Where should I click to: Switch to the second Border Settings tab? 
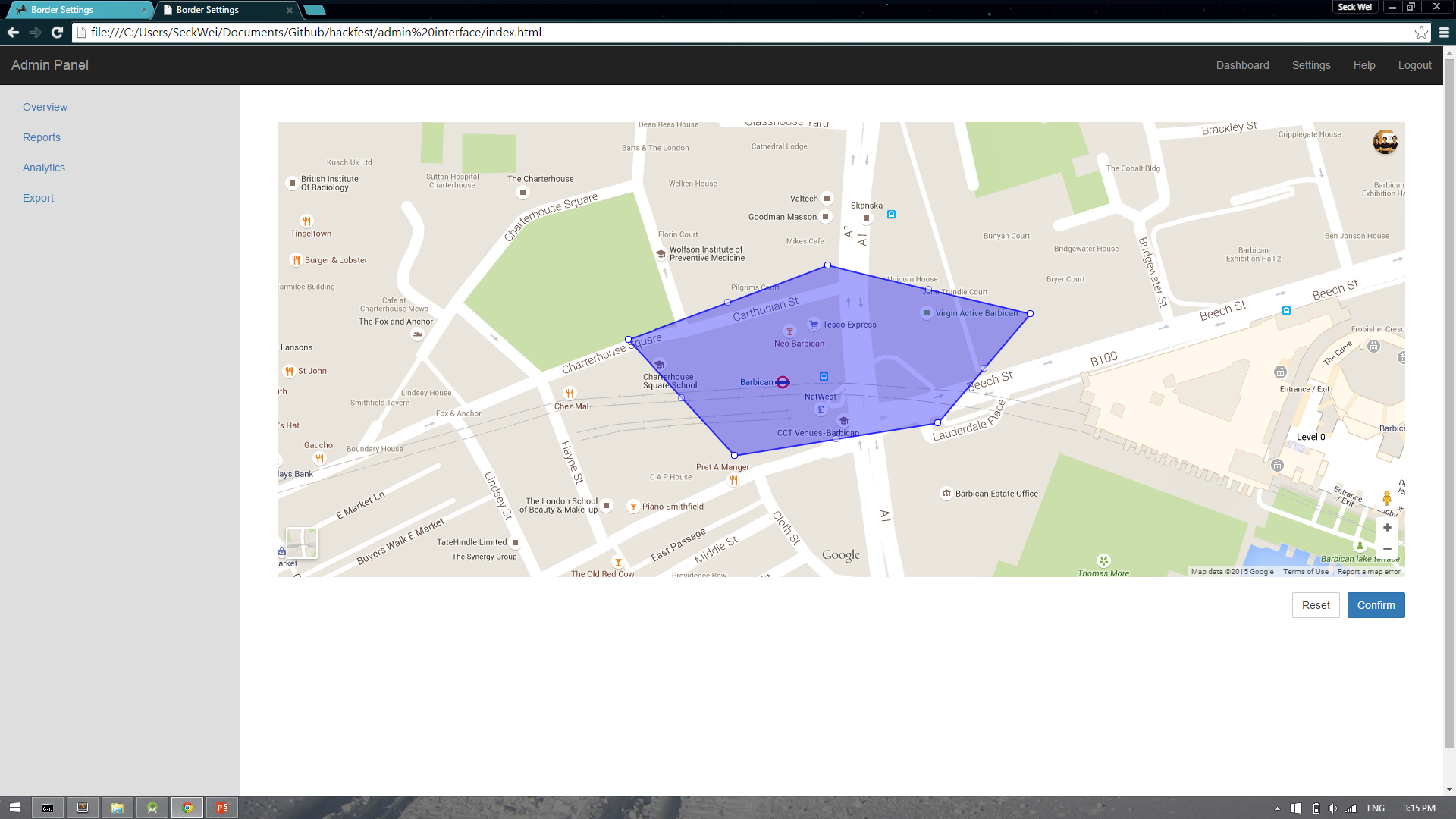coord(226,10)
